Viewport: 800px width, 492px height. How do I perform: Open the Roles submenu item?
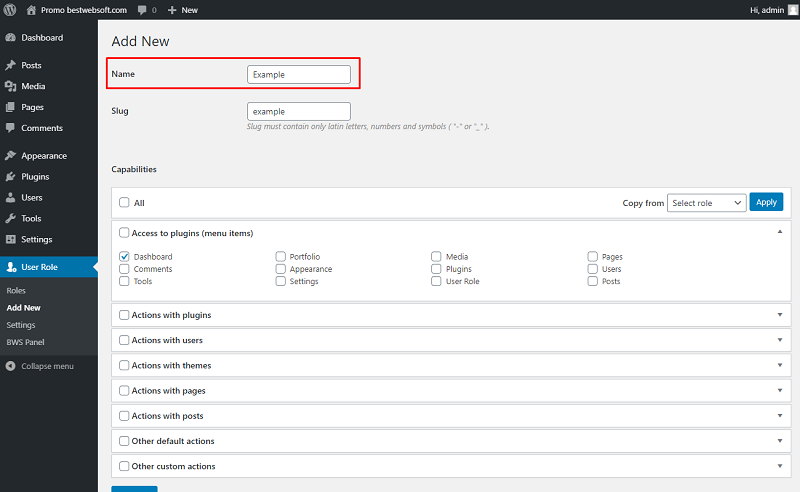click(16, 290)
